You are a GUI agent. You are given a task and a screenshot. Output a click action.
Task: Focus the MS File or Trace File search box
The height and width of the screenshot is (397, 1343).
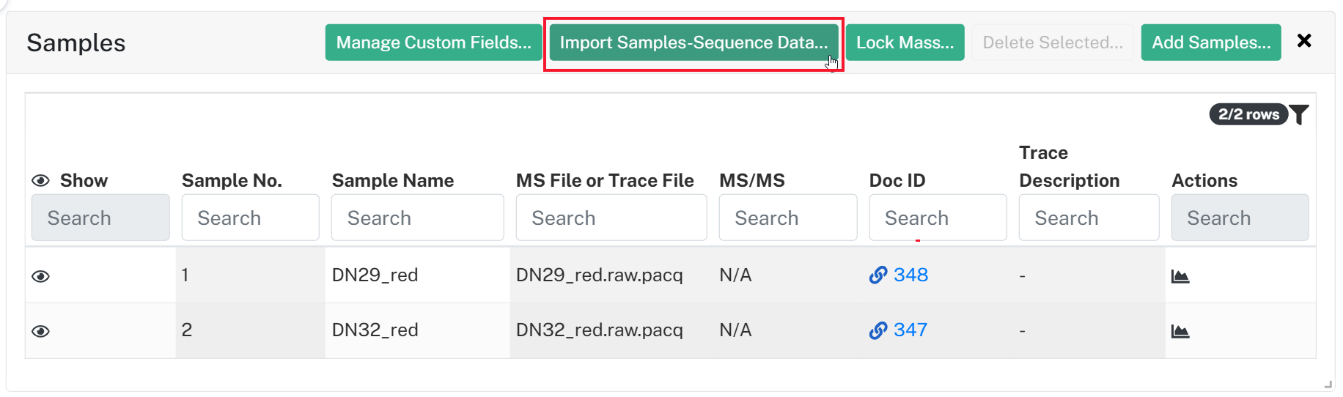tap(611, 218)
